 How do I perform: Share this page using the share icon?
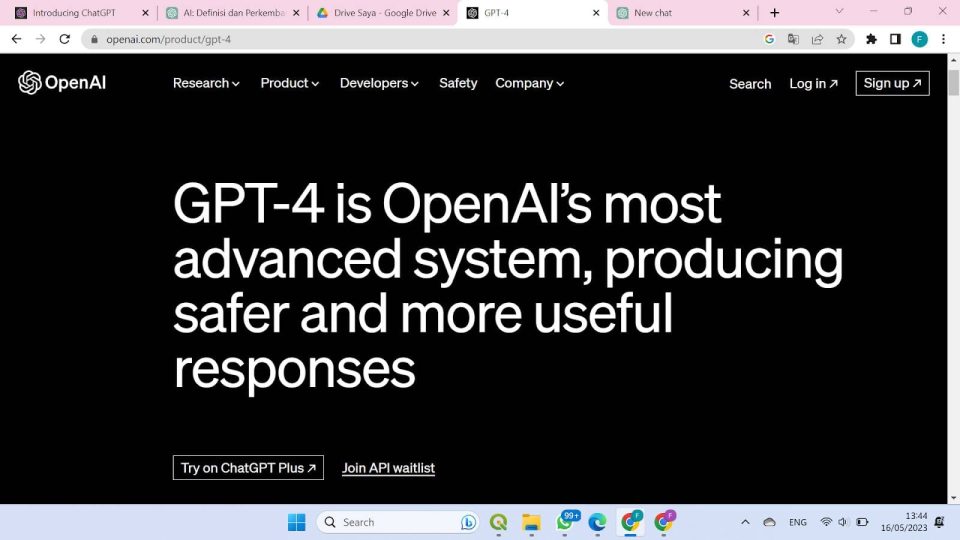click(817, 39)
